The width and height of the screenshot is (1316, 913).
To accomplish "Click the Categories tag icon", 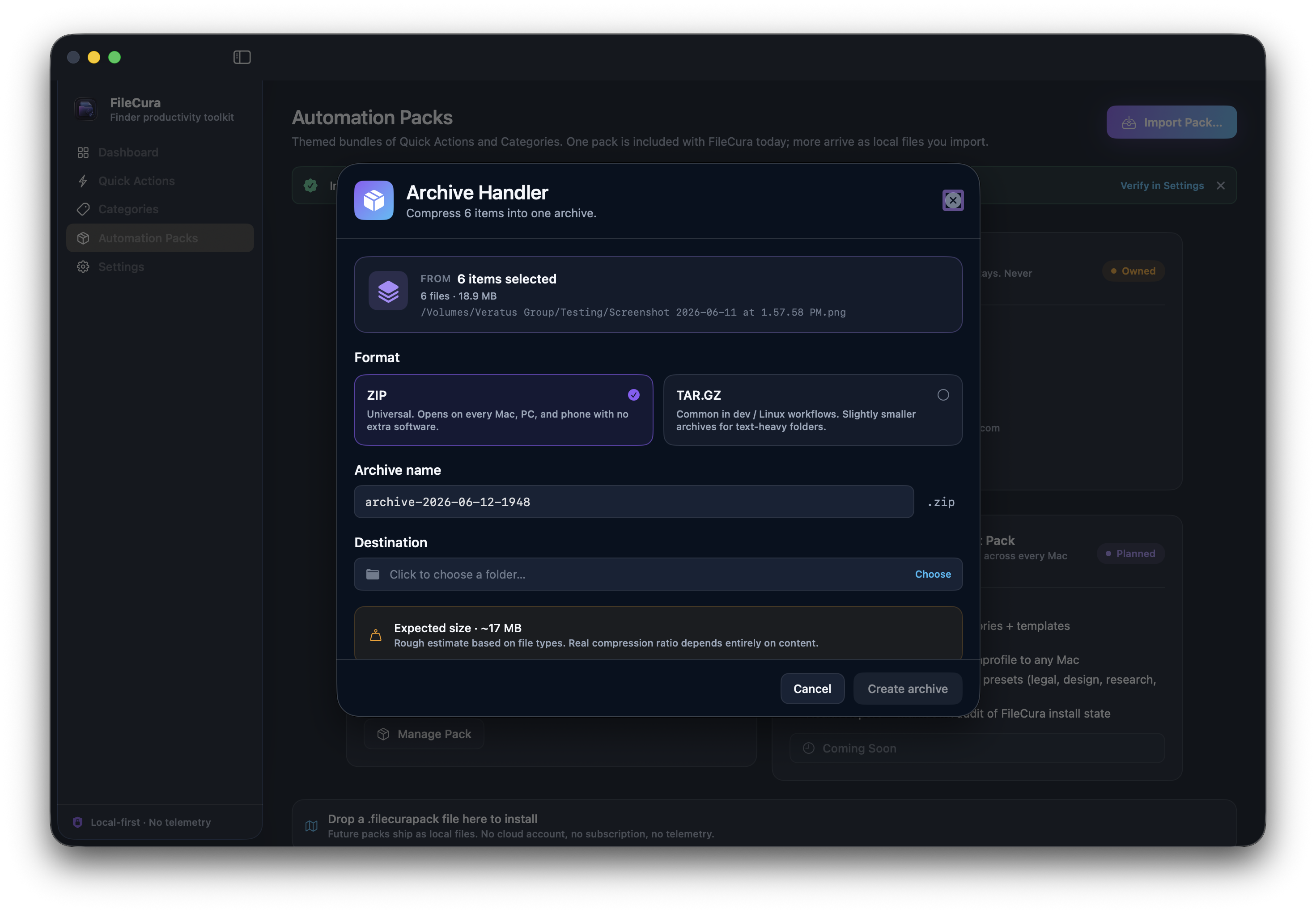I will (83, 209).
